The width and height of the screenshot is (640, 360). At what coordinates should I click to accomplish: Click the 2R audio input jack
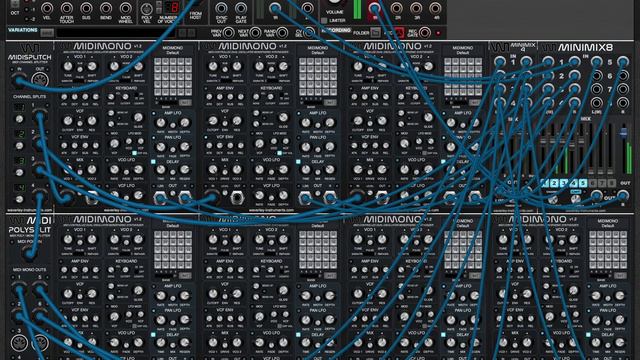tap(396, 8)
